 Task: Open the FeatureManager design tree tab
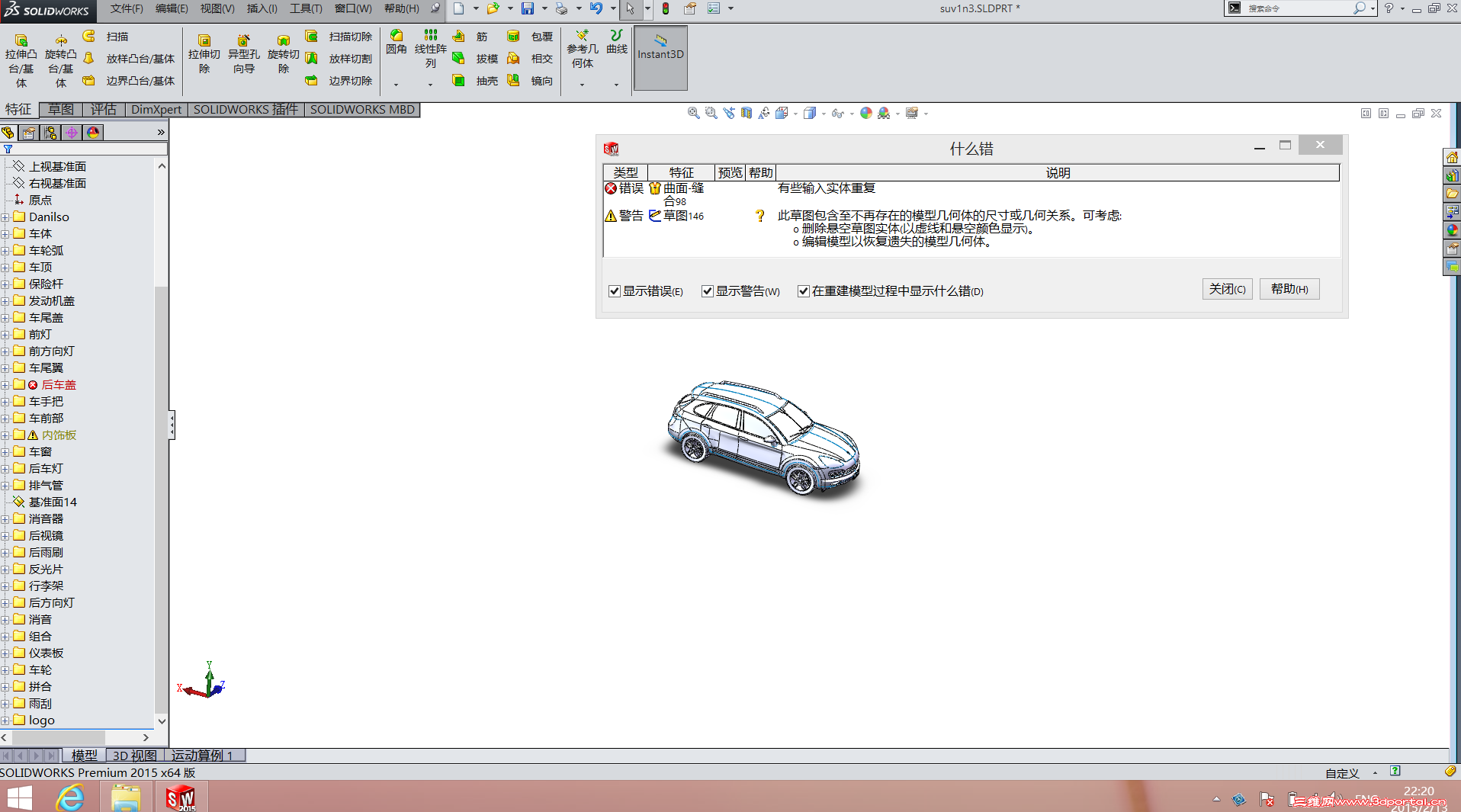8,133
